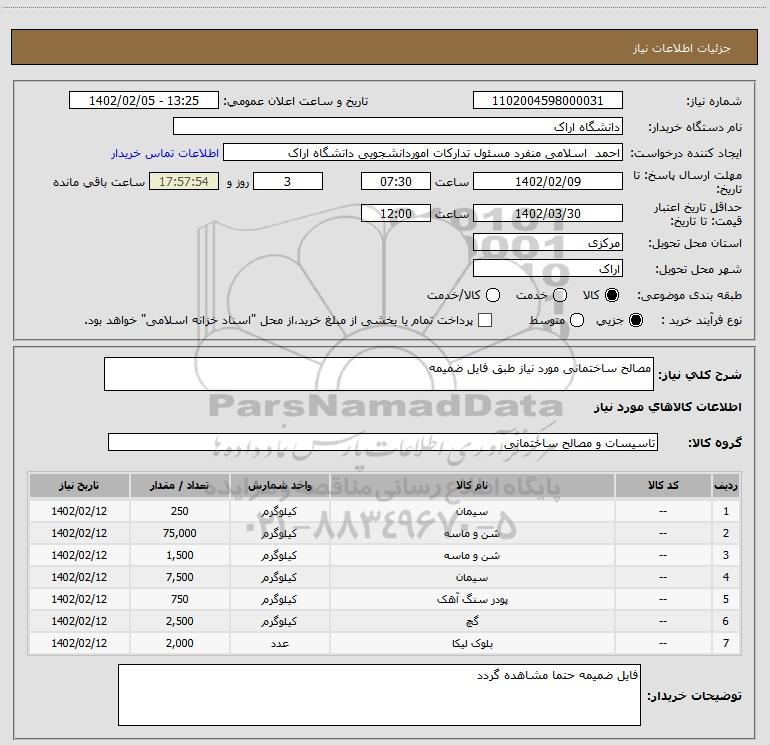Click the delivery province field مرکزی
The image size is (770, 745).
point(548,243)
